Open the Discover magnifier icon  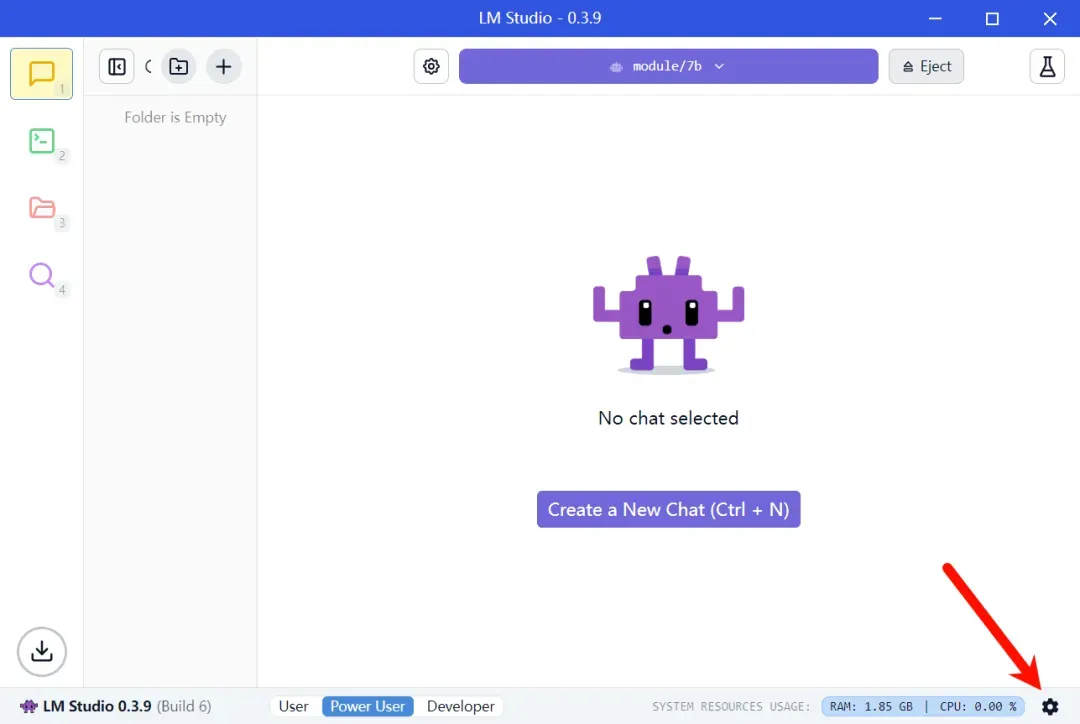point(41,275)
